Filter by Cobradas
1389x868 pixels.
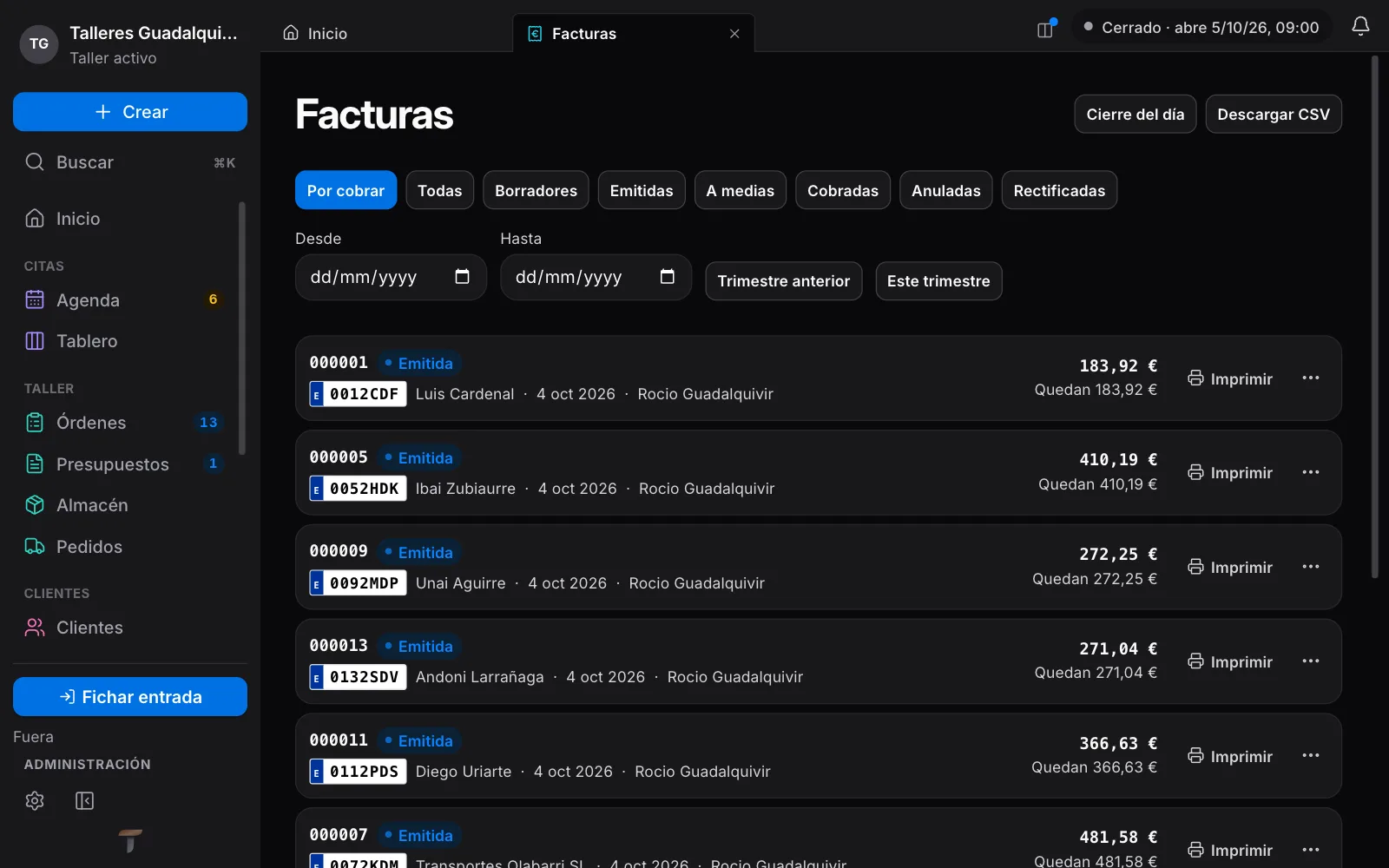click(843, 190)
